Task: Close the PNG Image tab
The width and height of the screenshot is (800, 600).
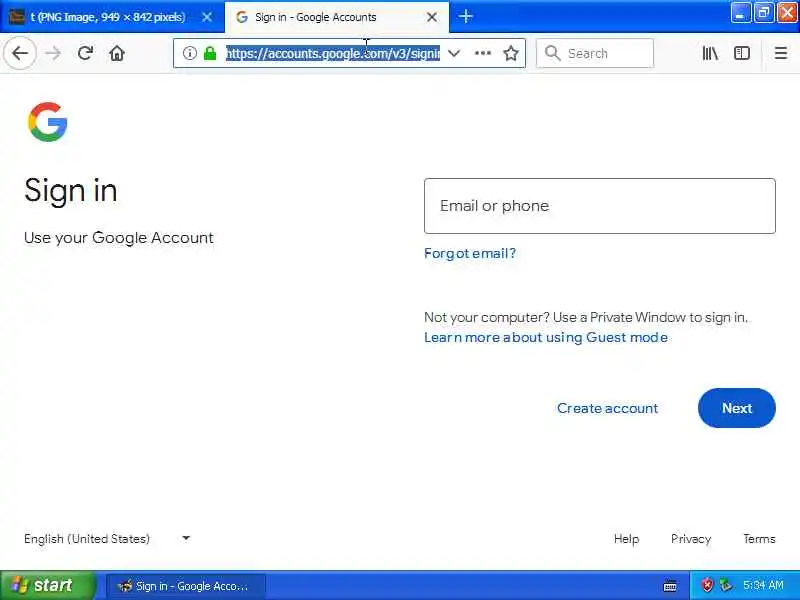Action: click(207, 17)
